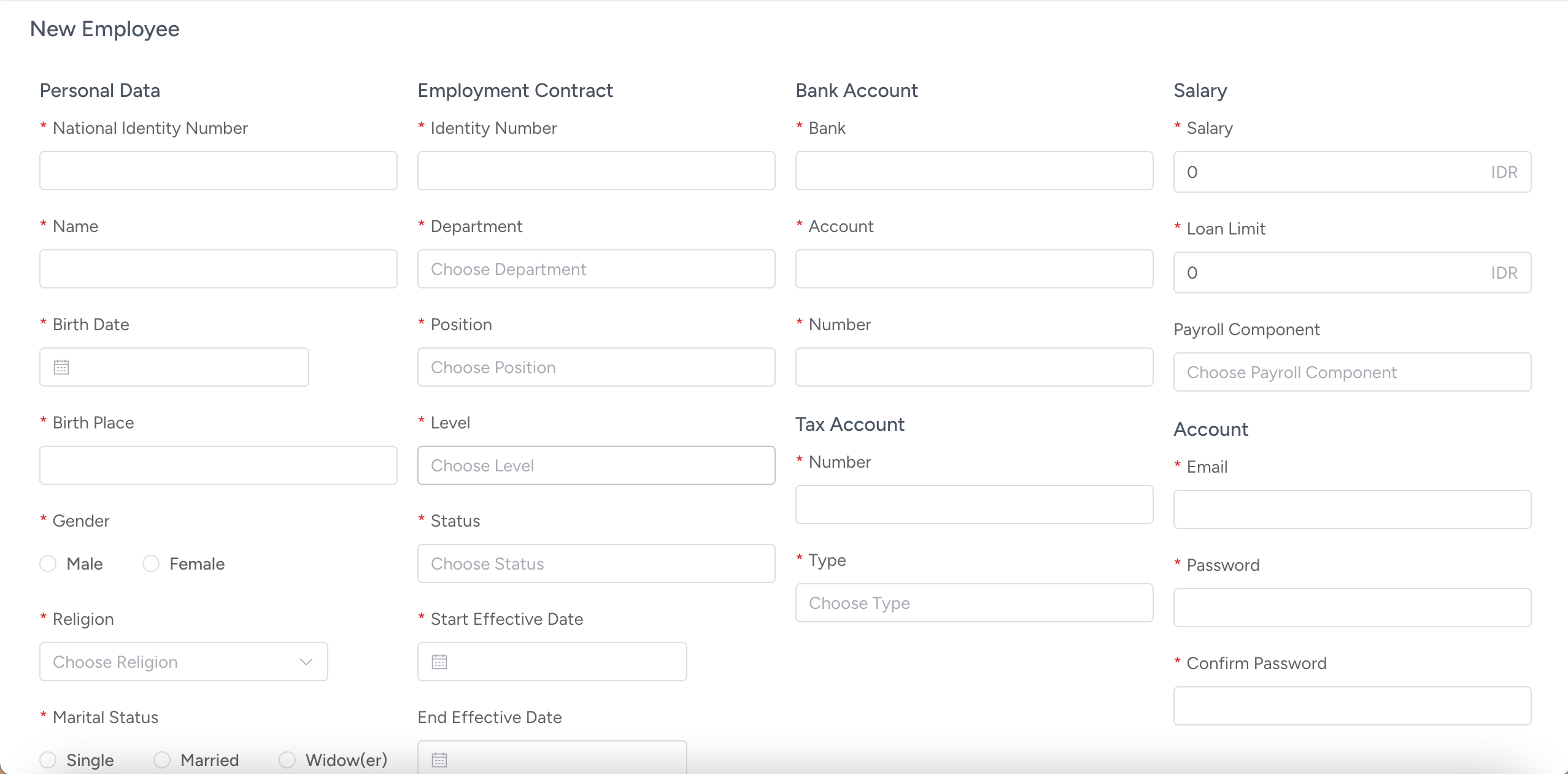Expand the Choose Level dropdown
Image resolution: width=1568 pixels, height=774 pixels.
(x=596, y=465)
